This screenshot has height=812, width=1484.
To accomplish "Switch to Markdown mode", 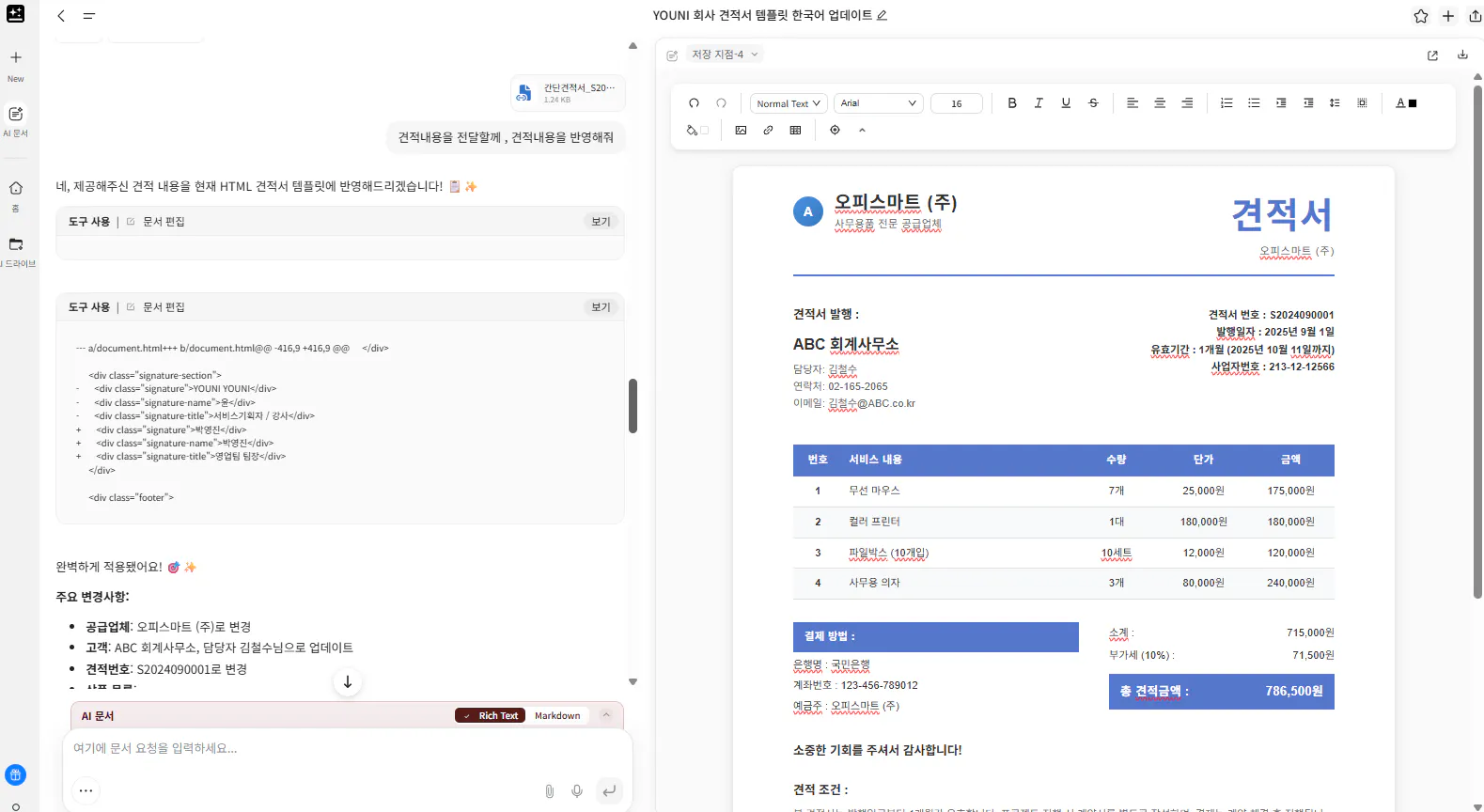I will [x=557, y=716].
